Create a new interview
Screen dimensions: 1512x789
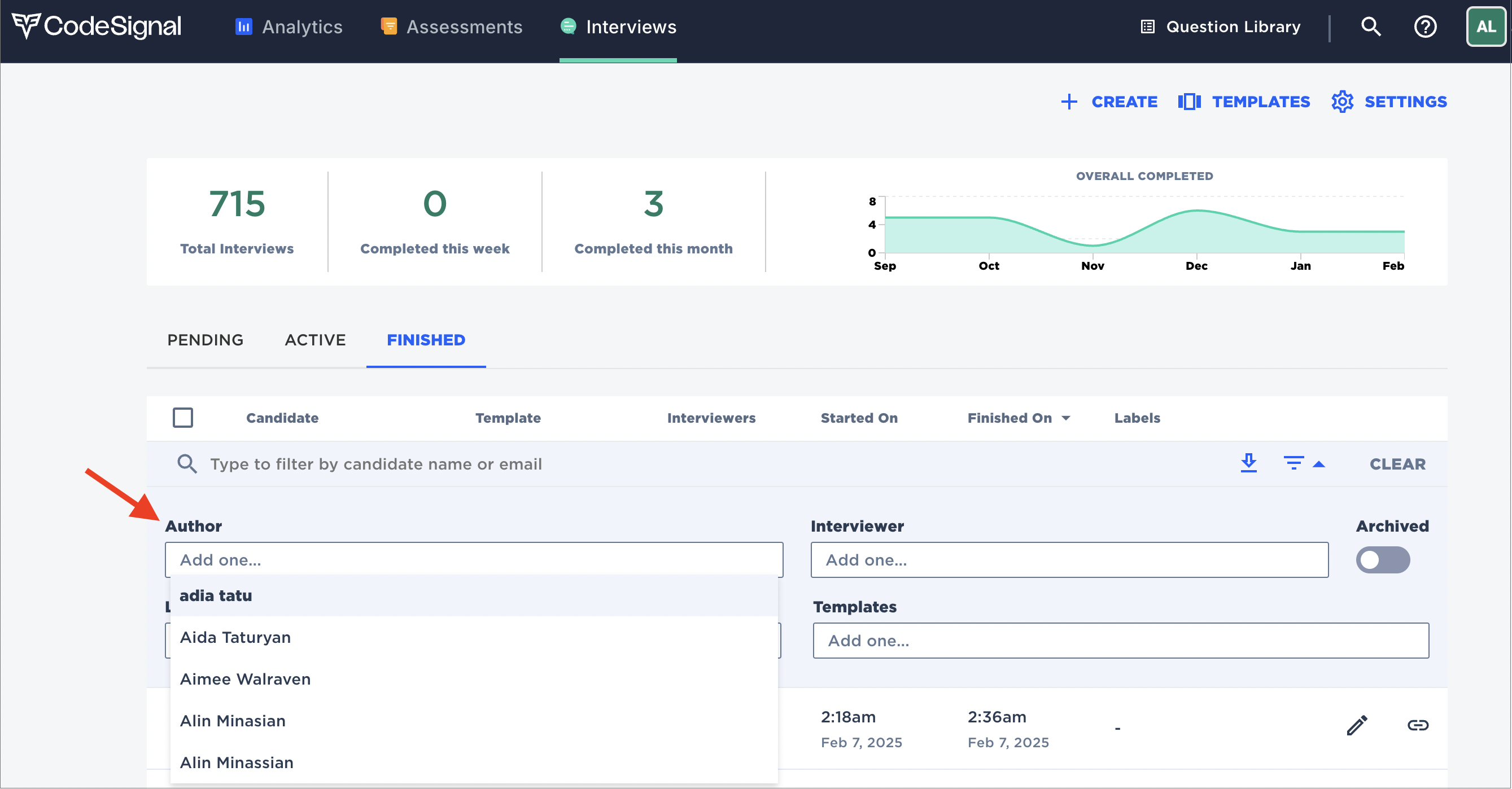click(1109, 102)
